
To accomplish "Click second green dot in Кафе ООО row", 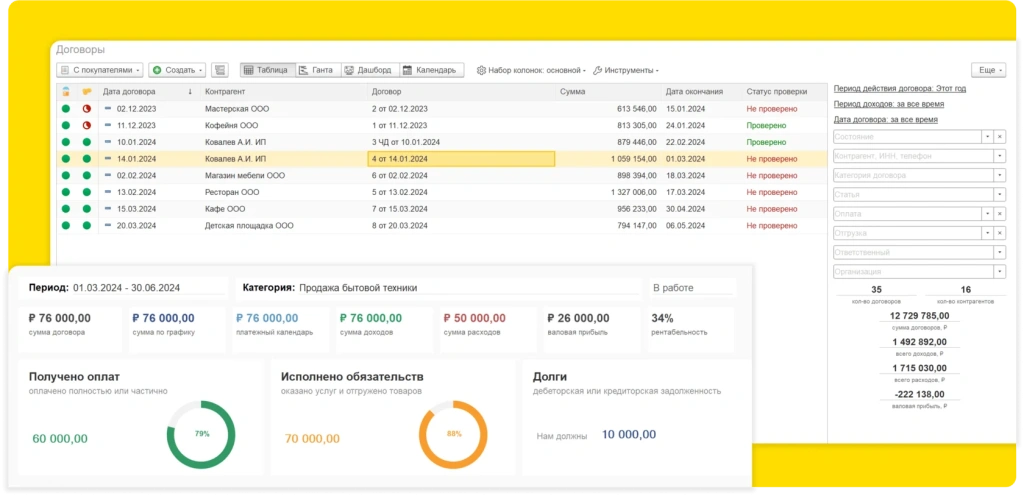I will 86,209.
